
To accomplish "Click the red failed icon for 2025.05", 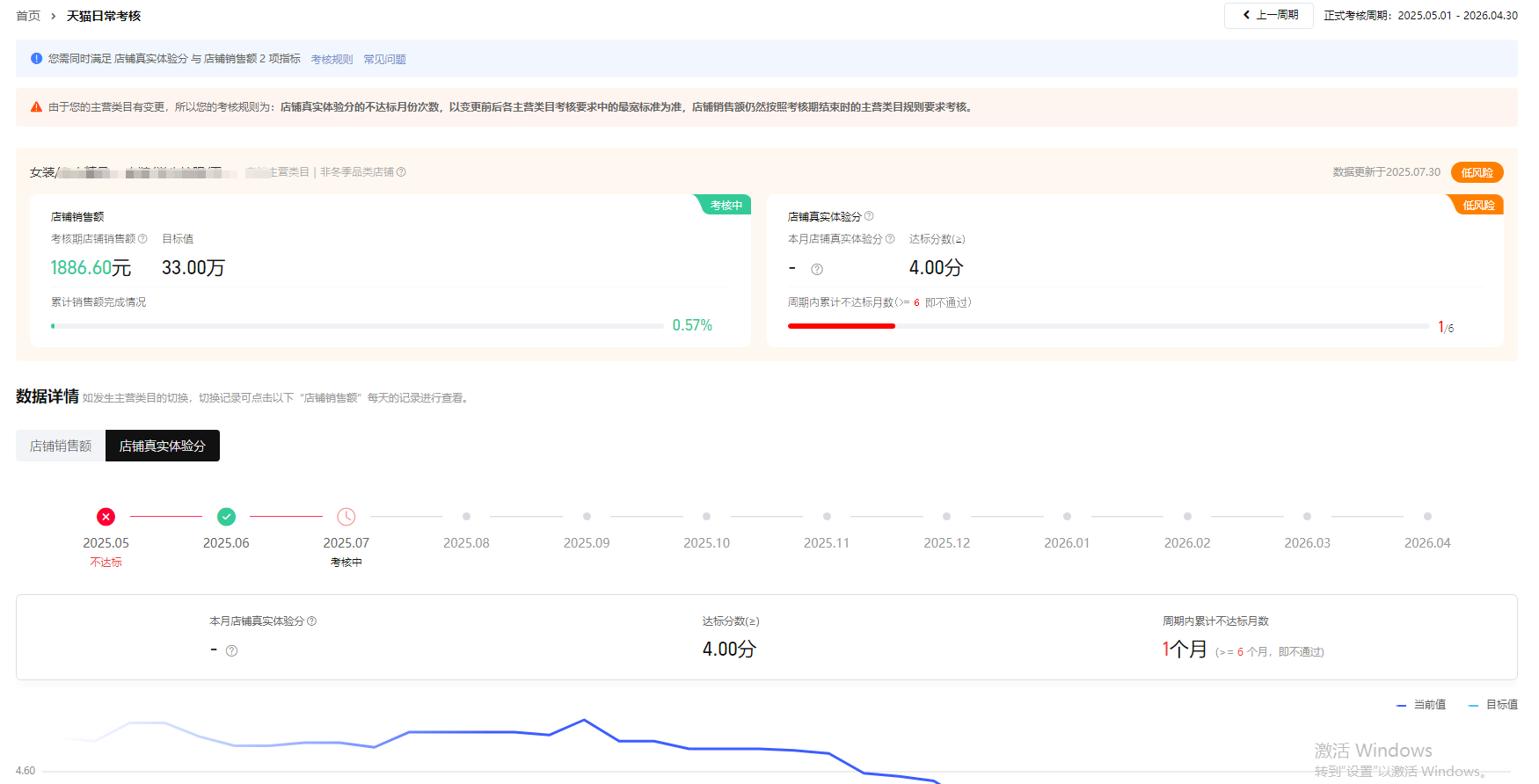I will point(106,517).
